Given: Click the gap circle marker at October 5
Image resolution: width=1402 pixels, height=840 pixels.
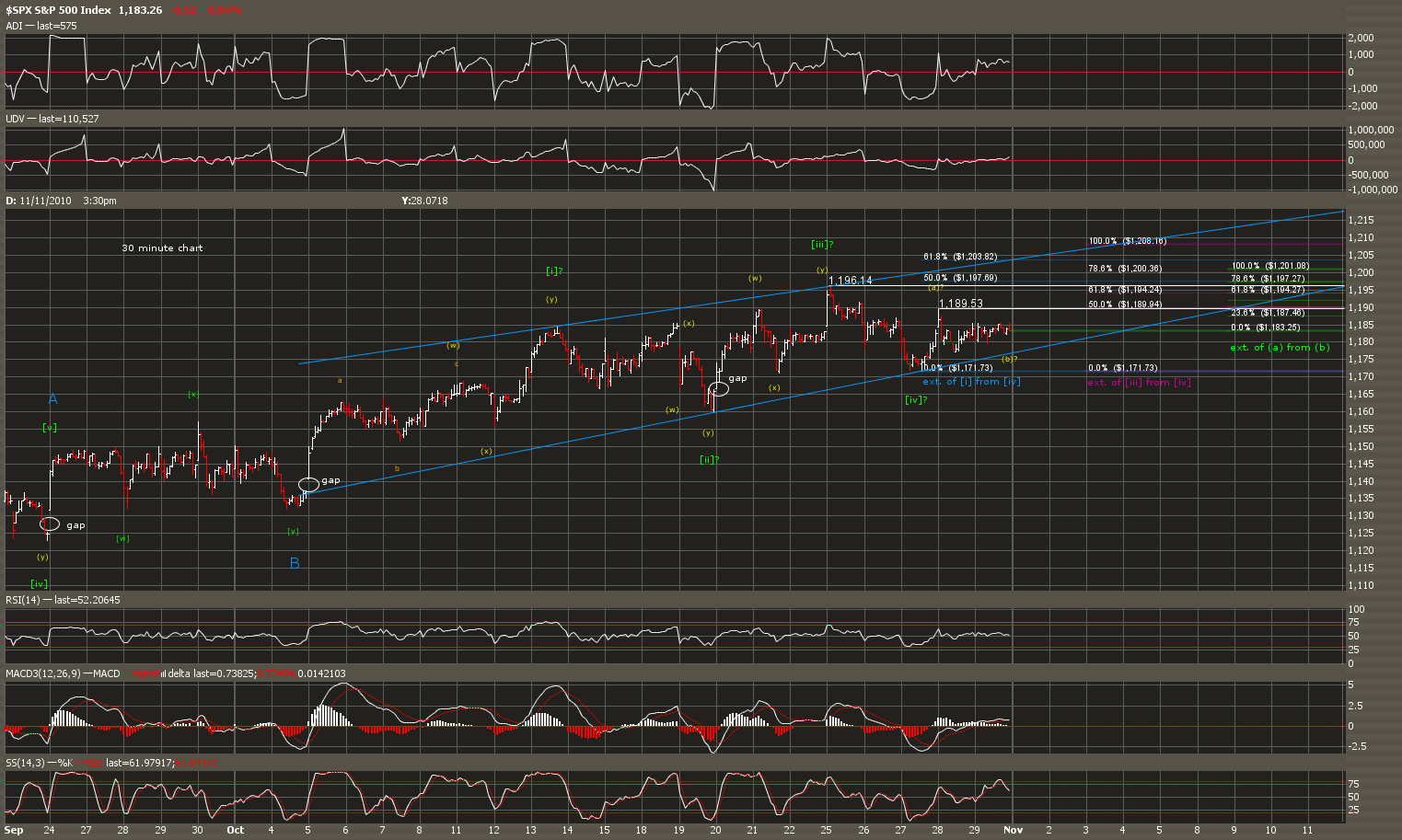Looking at the screenshot, I should [x=309, y=483].
